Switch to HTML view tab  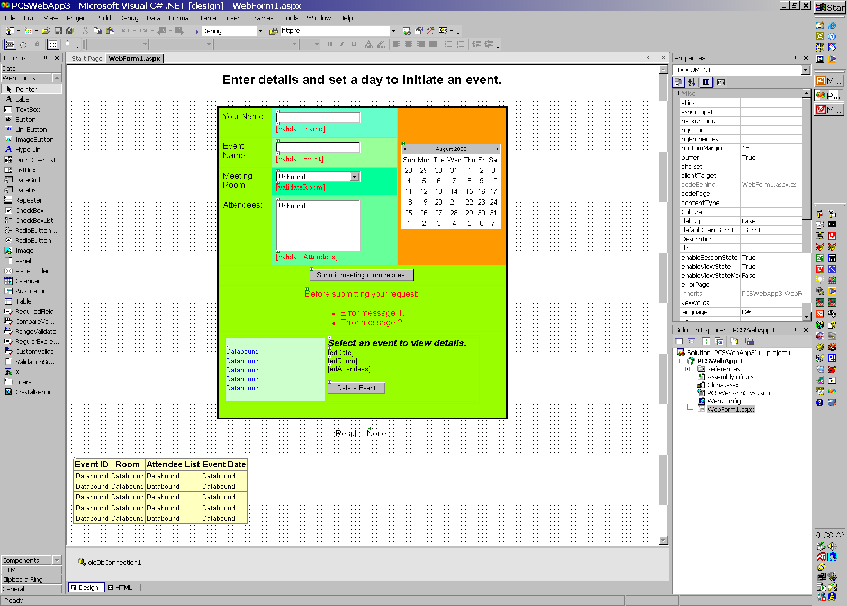[120, 588]
